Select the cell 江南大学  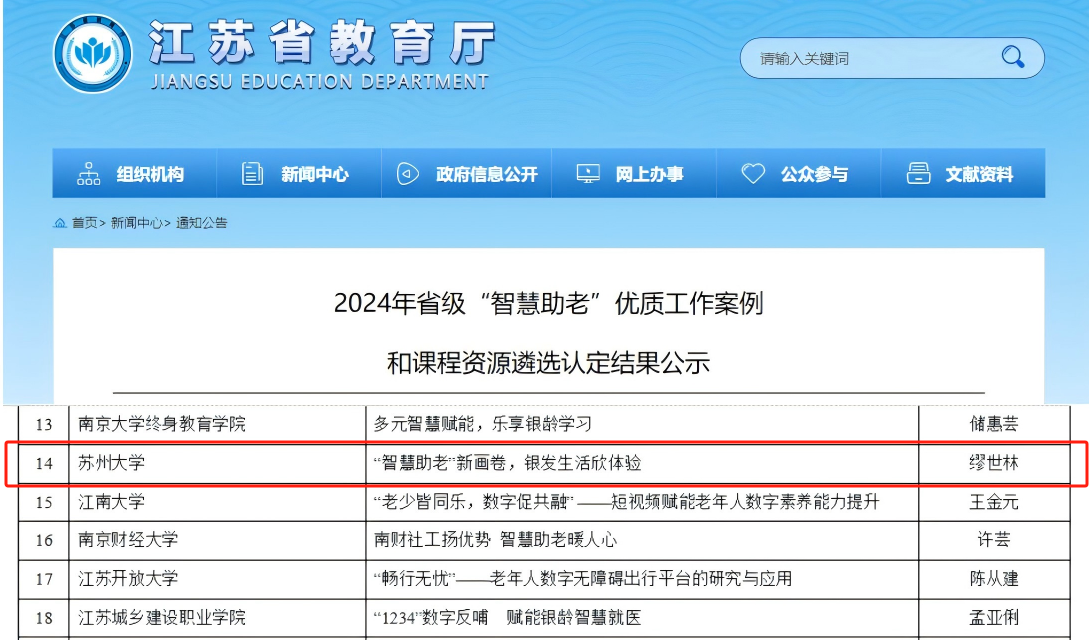point(217,502)
